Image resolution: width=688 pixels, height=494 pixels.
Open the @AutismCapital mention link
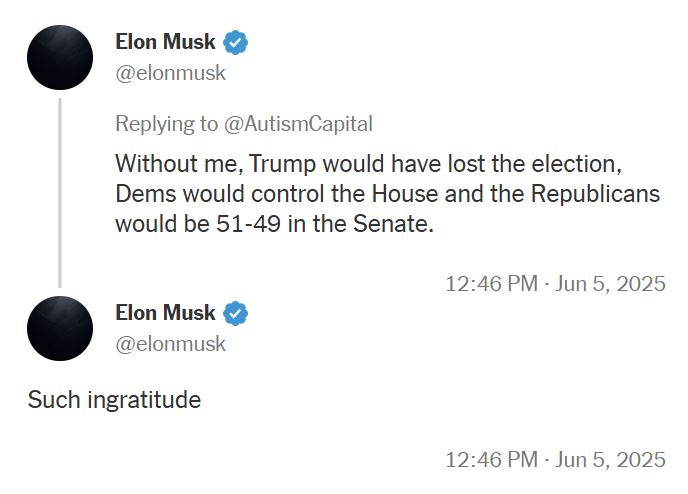click(x=298, y=124)
